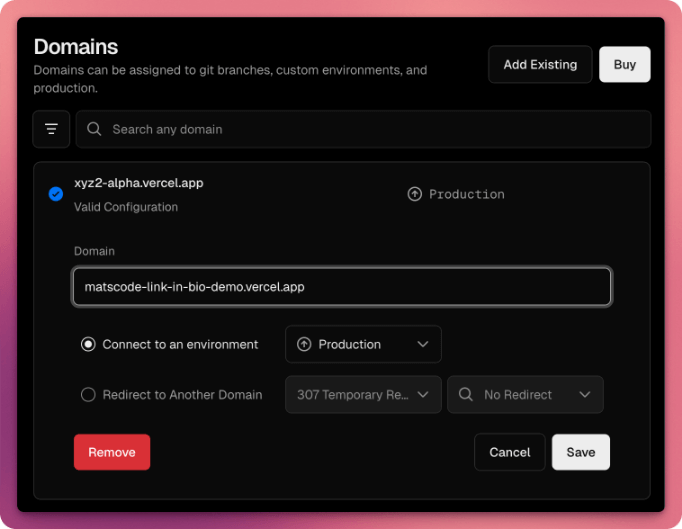The width and height of the screenshot is (682, 529).
Task: Click the red Remove button
Action: [112, 452]
